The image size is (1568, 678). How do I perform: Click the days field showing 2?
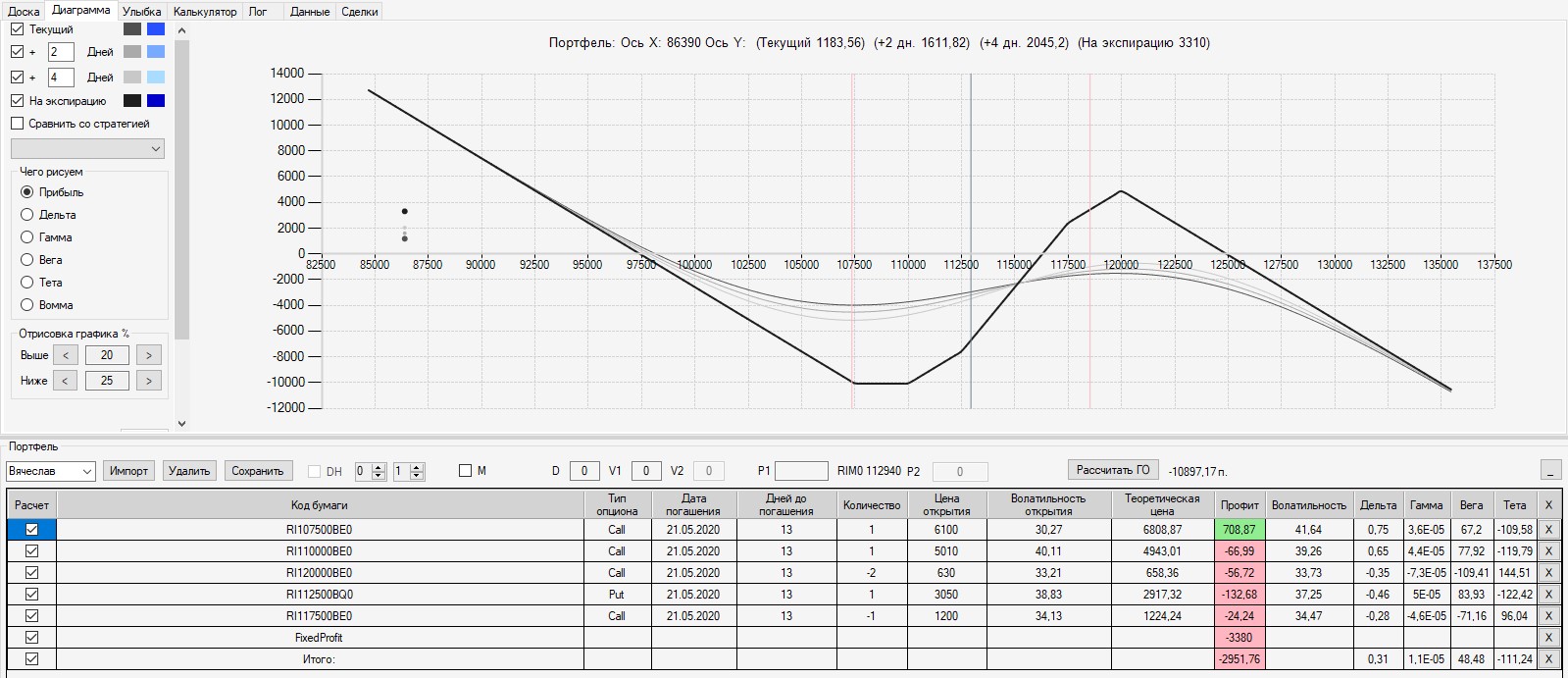point(61,52)
